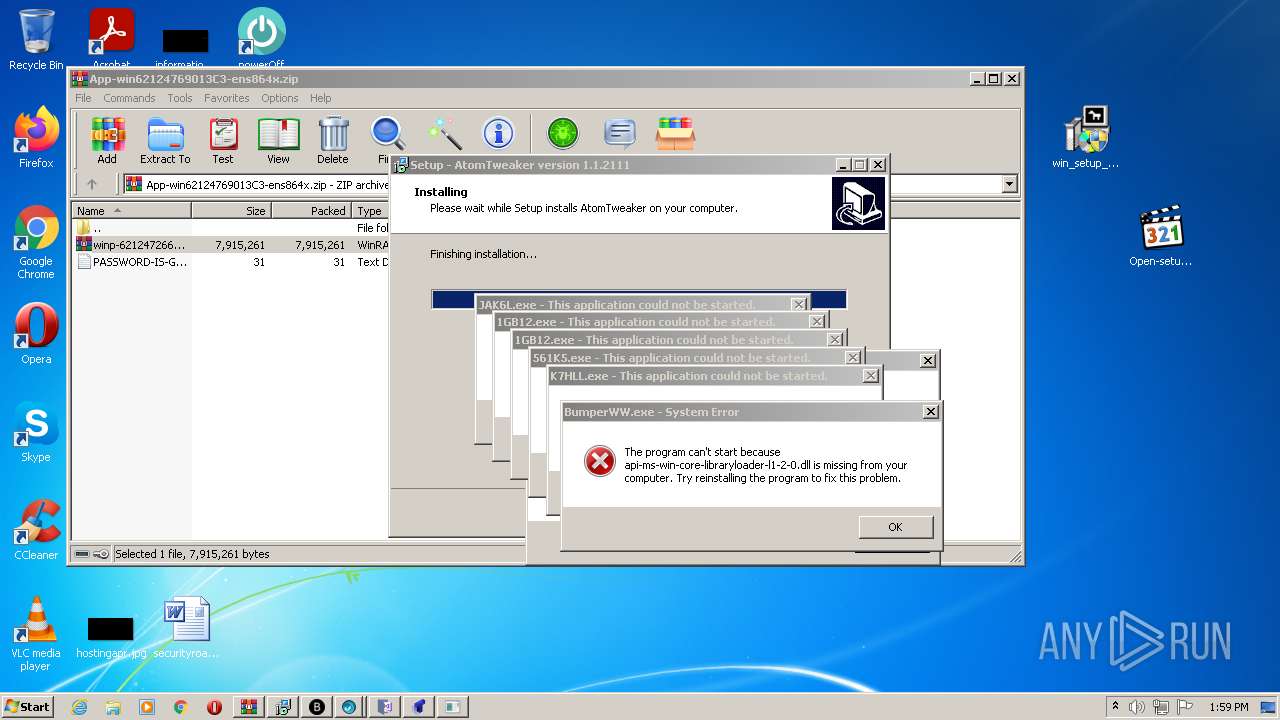Launch Opera from the desktop

[36, 334]
